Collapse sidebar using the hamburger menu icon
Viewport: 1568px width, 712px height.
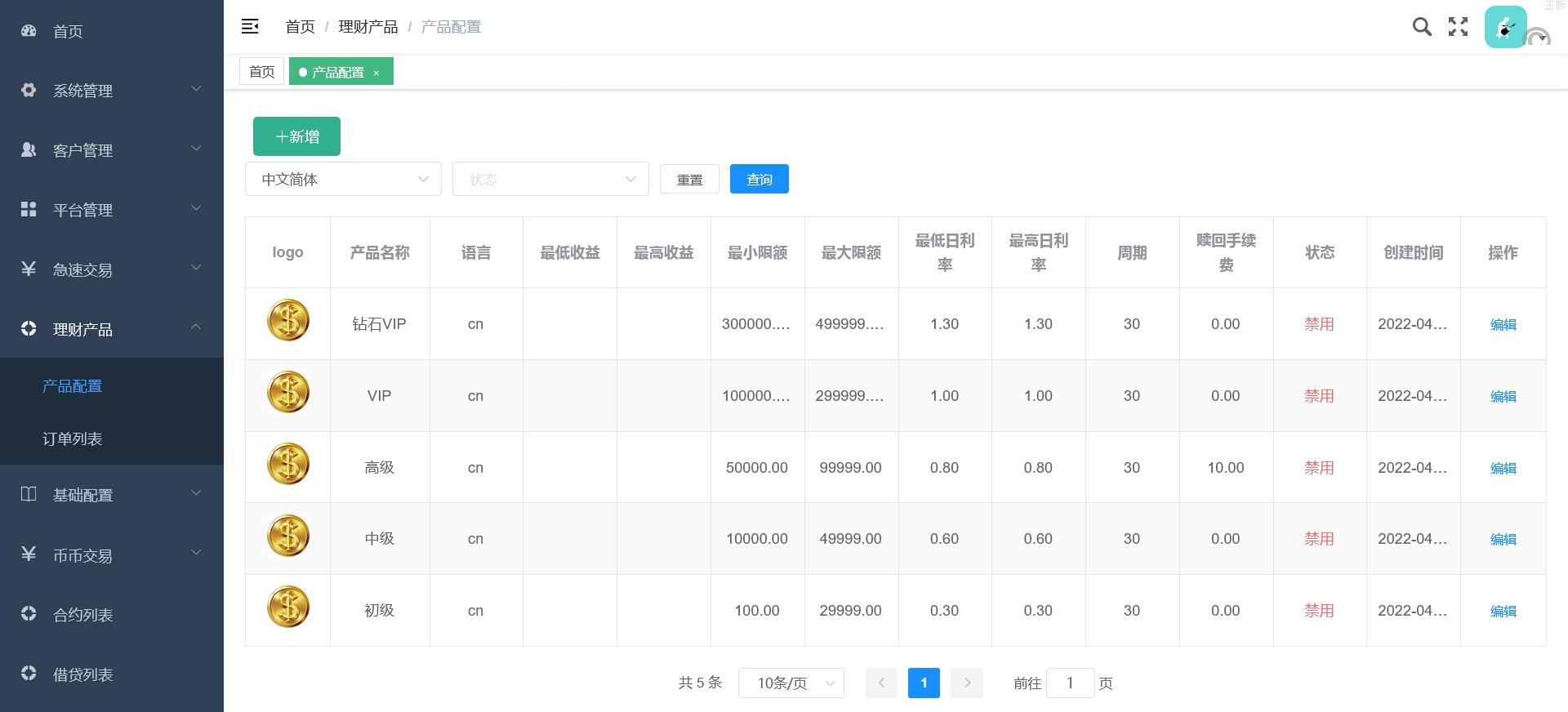[250, 27]
